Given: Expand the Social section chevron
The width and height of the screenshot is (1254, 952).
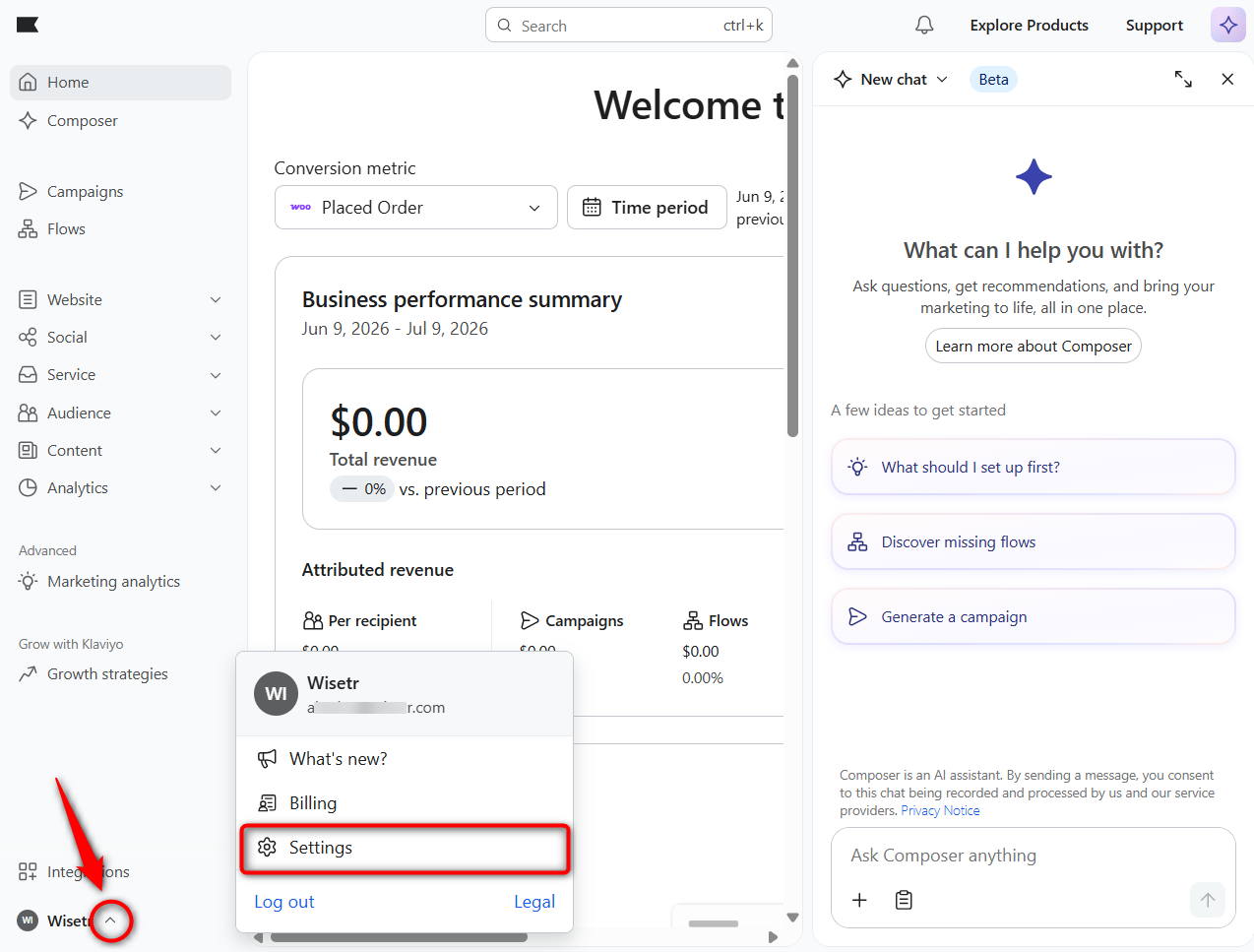Looking at the screenshot, I should [x=216, y=338].
